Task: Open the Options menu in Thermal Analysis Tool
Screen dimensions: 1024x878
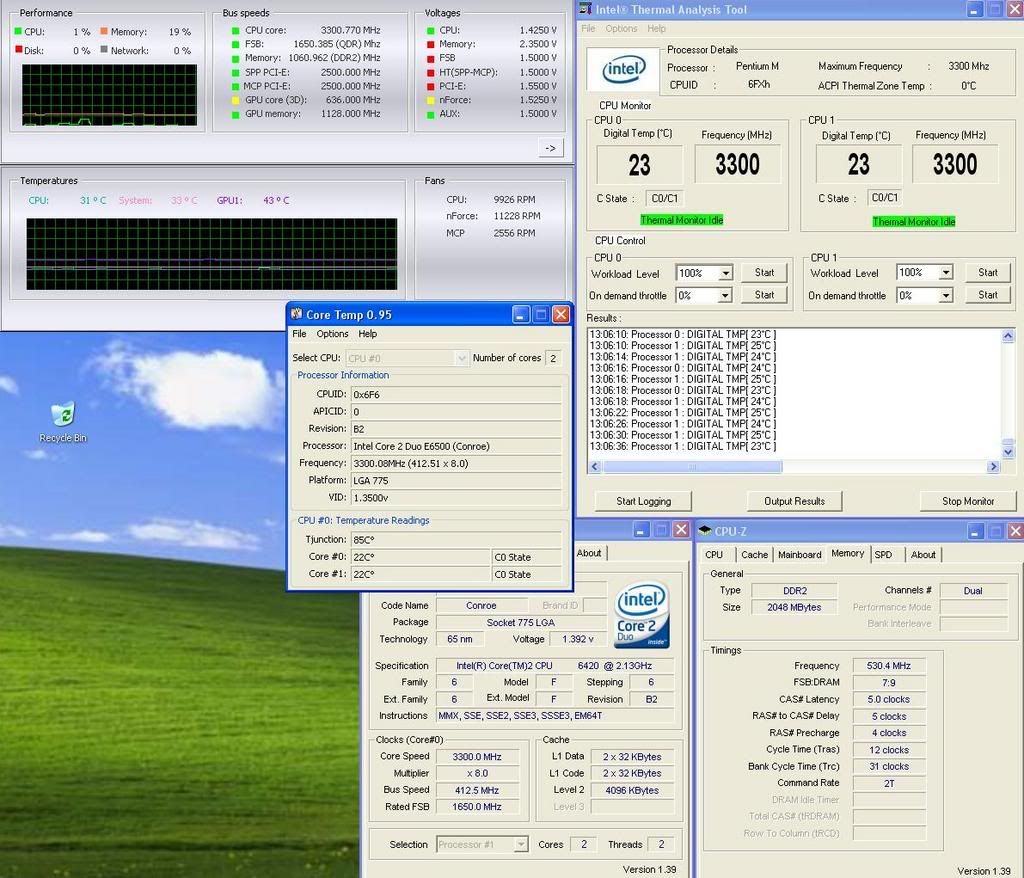Action: click(621, 28)
